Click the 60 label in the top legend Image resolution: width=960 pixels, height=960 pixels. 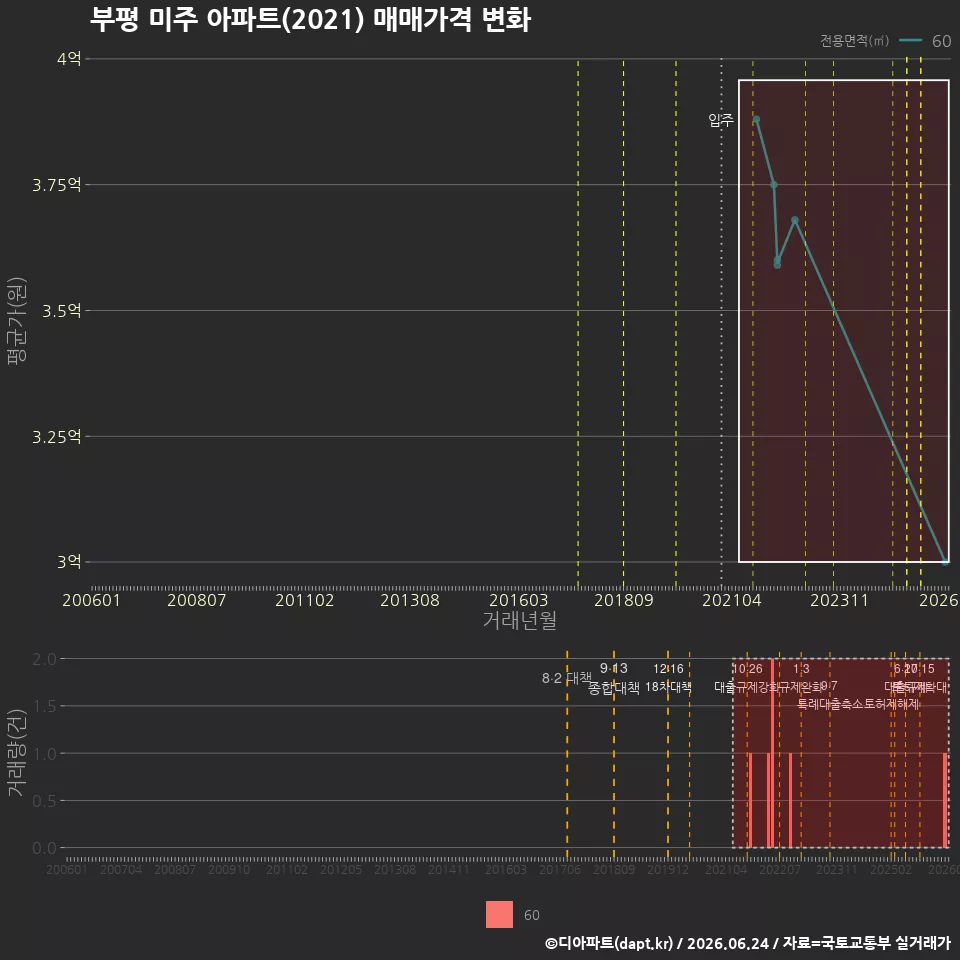click(941, 41)
